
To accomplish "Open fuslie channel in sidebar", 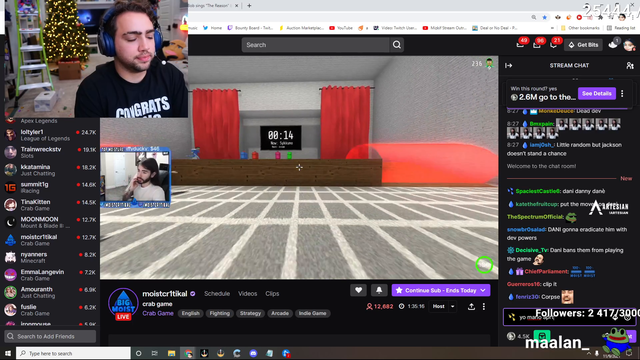I will 50,310.
